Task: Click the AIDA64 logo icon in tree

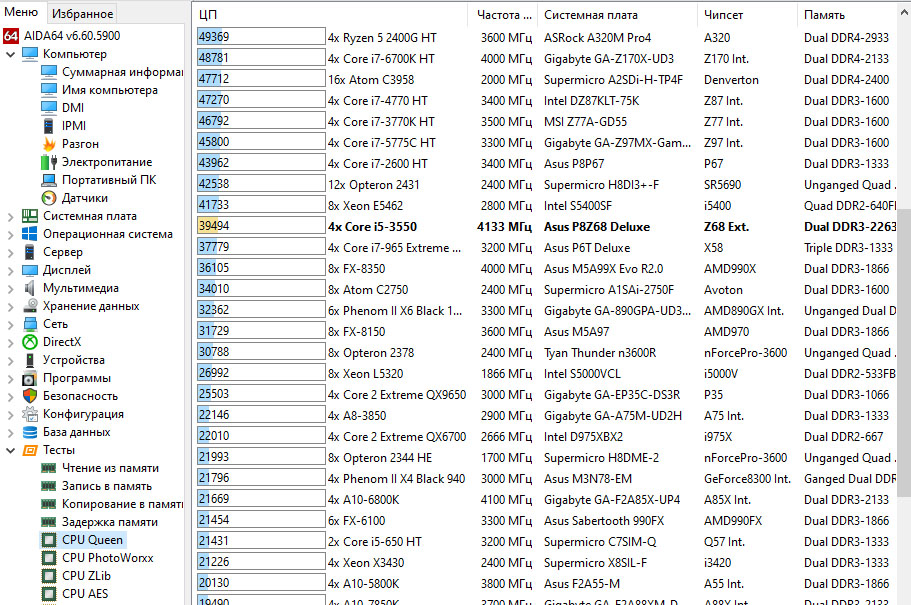Action: point(10,36)
